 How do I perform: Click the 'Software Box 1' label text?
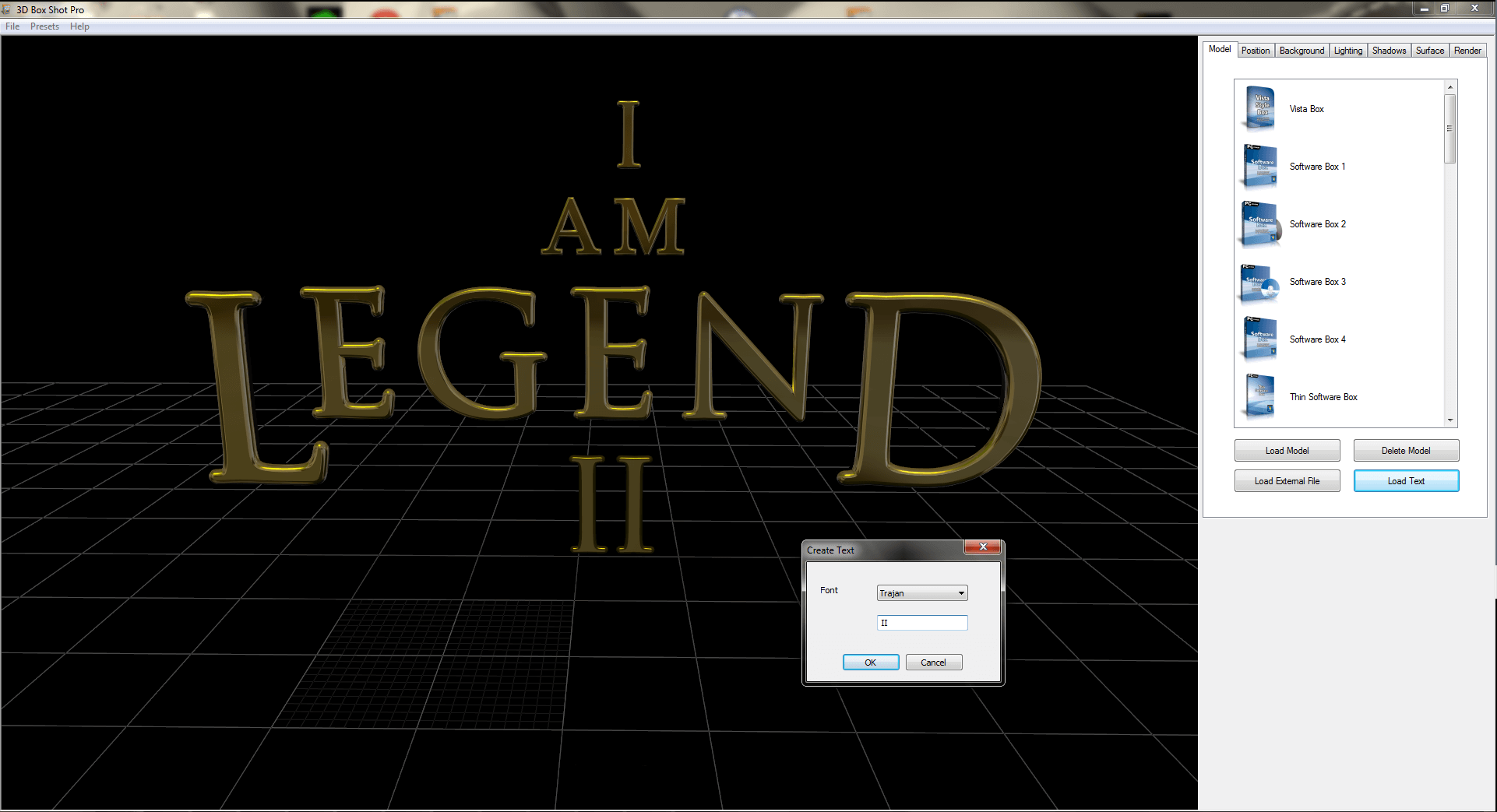coord(1317,167)
